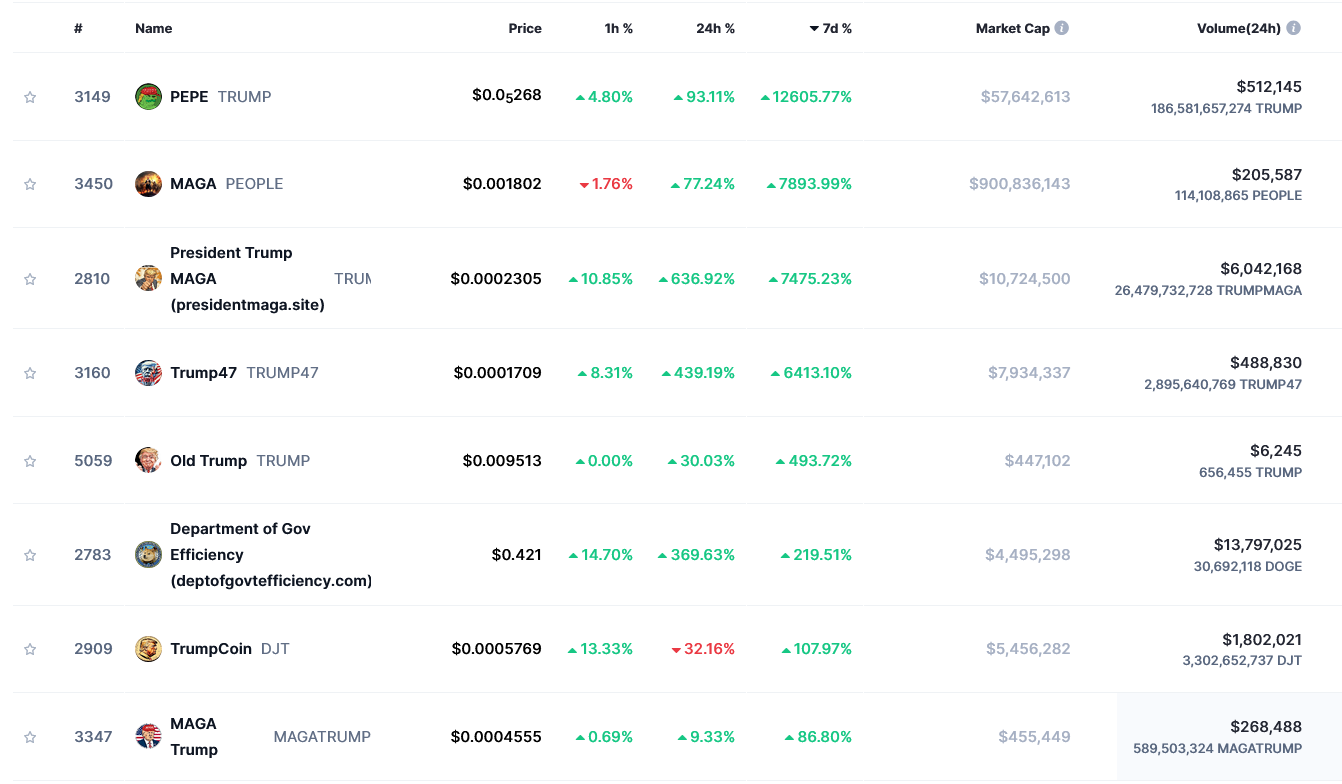
Task: Star the MAGA Trump row
Action: coord(30,737)
